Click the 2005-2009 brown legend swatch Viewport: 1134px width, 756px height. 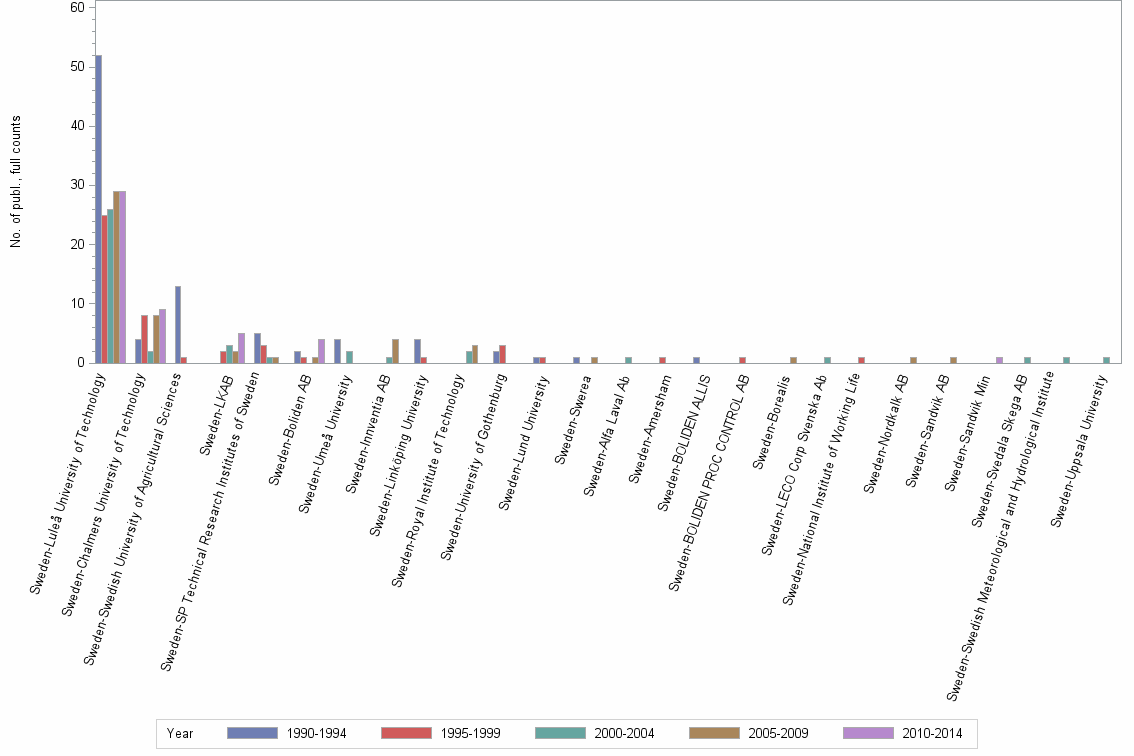[714, 733]
